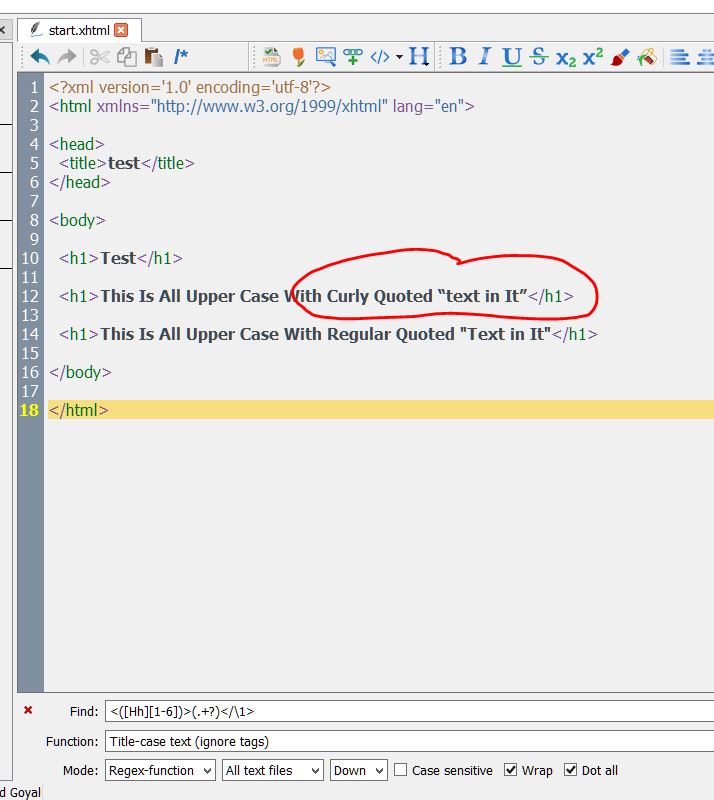
Task: Close the search panel with red X
Action: [x=28, y=710]
